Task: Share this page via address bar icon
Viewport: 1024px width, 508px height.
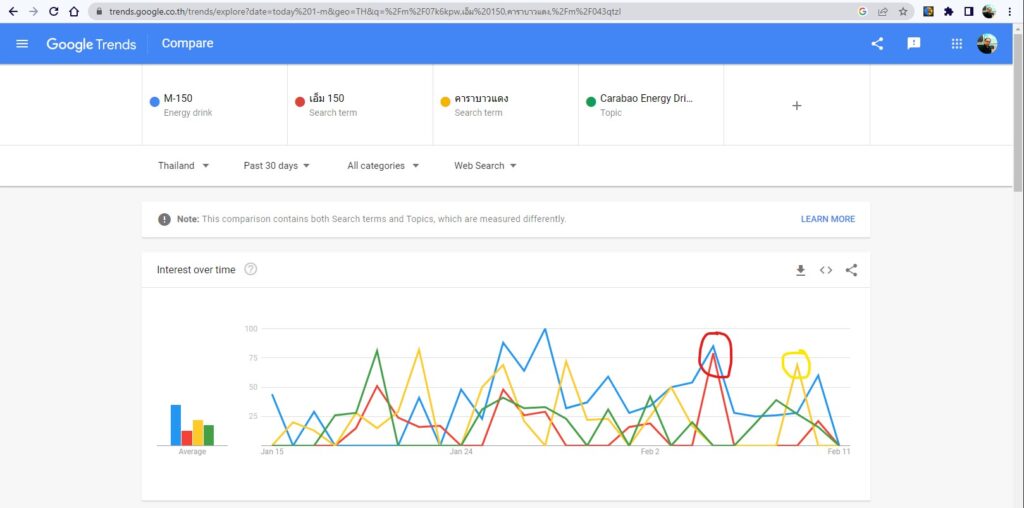Action: 883,11
